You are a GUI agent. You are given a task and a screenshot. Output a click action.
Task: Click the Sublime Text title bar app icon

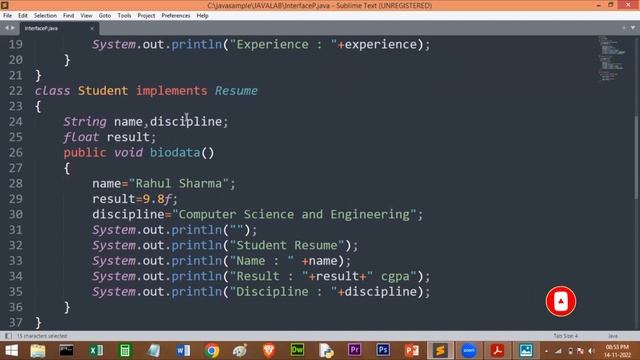pyautogui.click(x=4, y=5)
